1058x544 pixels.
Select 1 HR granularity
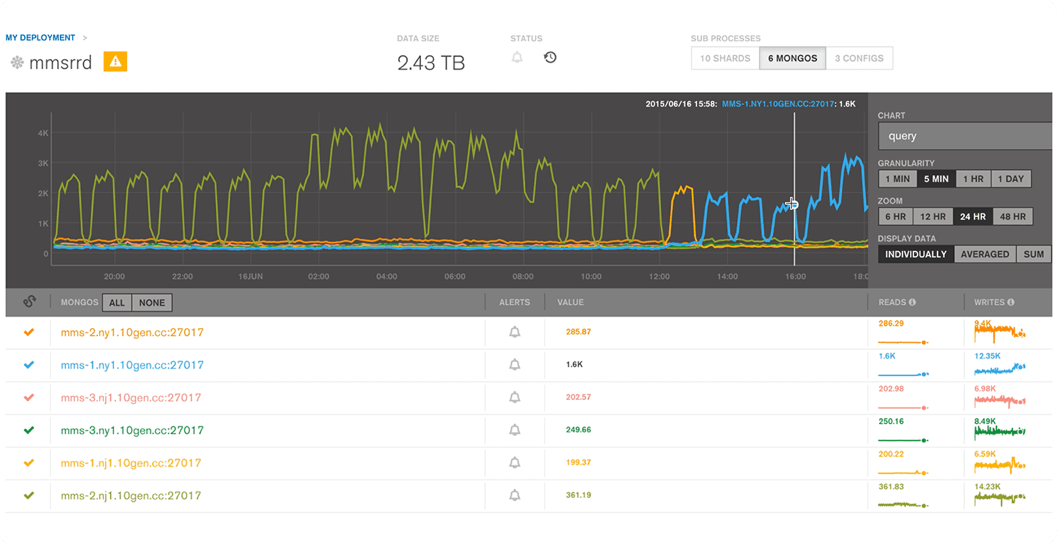(x=972, y=179)
